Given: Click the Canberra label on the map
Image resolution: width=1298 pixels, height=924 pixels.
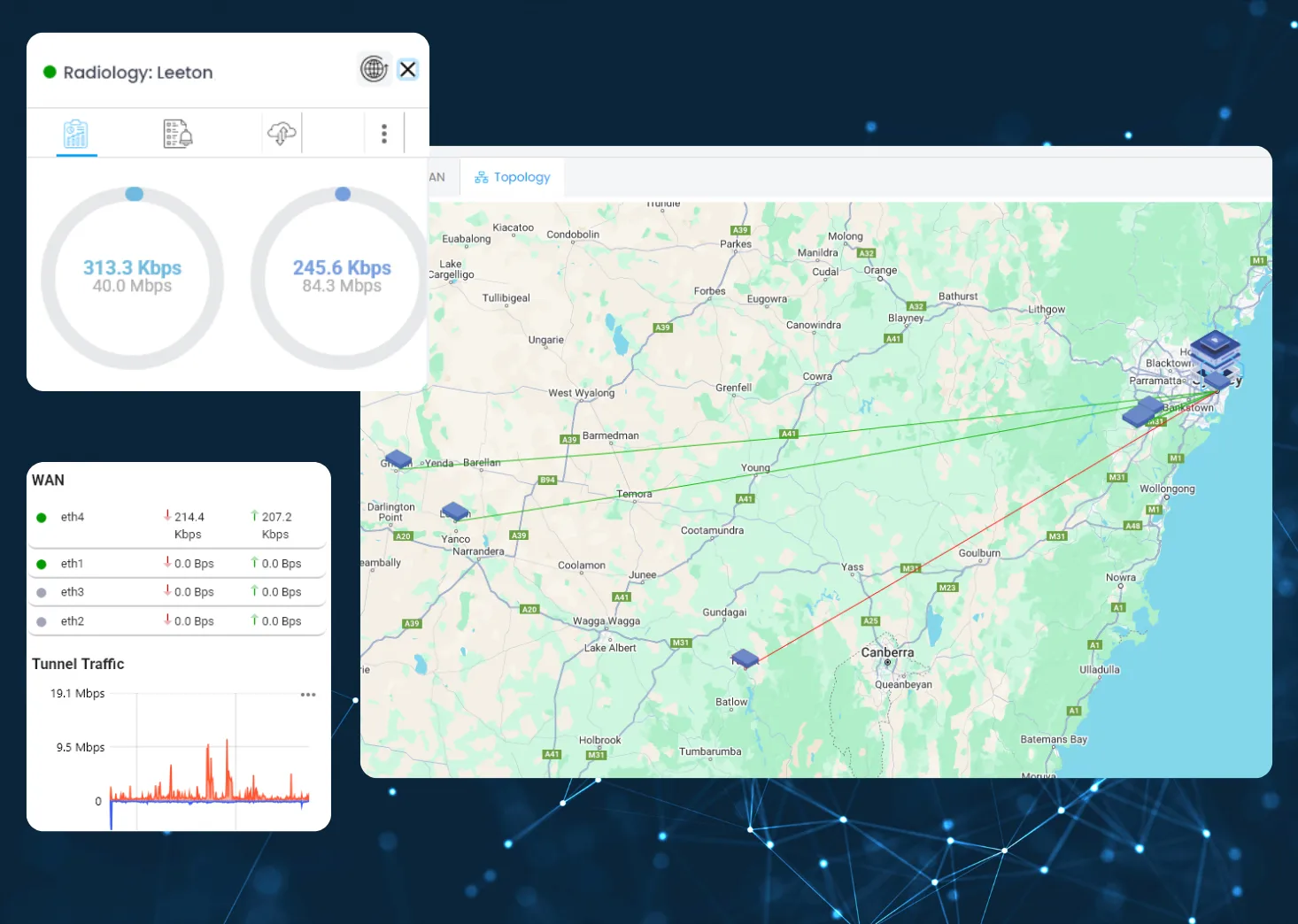Looking at the screenshot, I should click(x=887, y=652).
